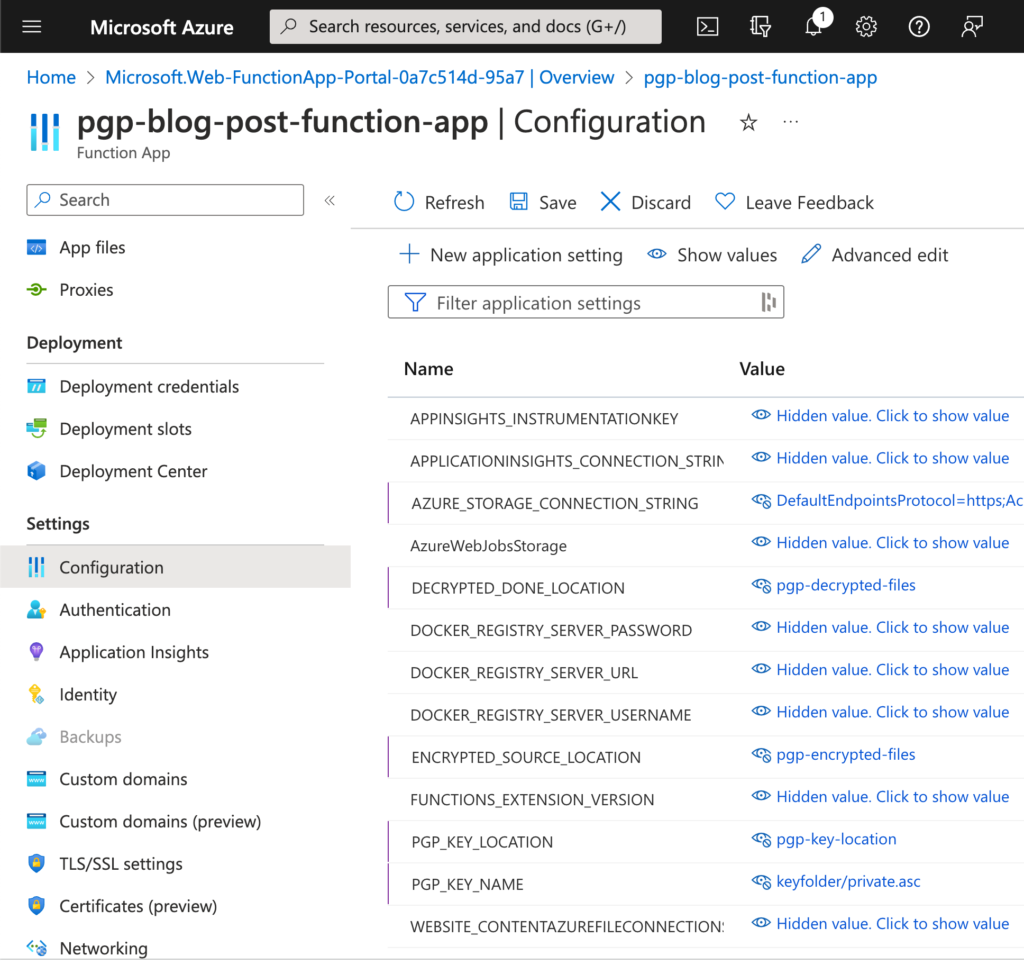Focus the Filter application settings field
Image resolution: width=1024 pixels, height=965 pixels.
(x=585, y=302)
